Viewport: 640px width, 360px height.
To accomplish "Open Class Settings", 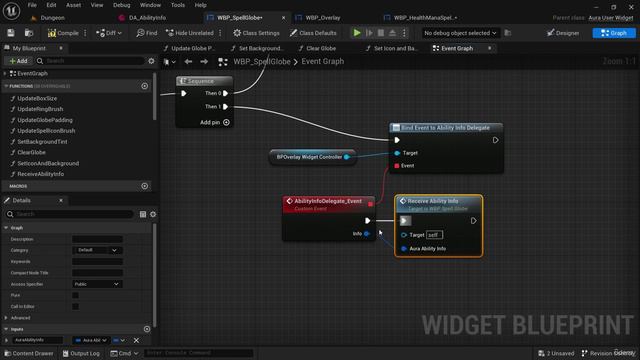I will (256, 33).
